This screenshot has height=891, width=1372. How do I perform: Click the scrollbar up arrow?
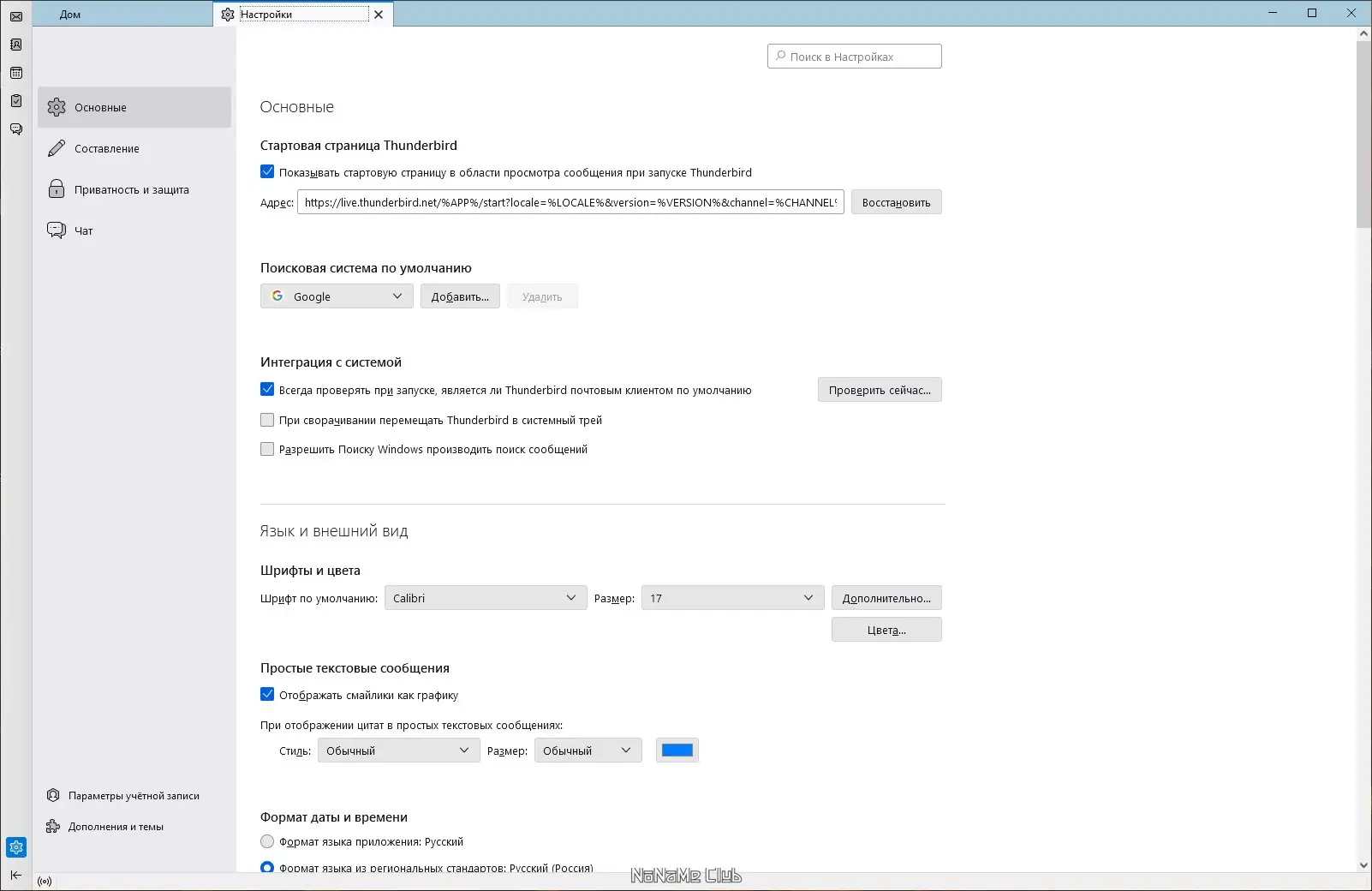click(x=1363, y=34)
